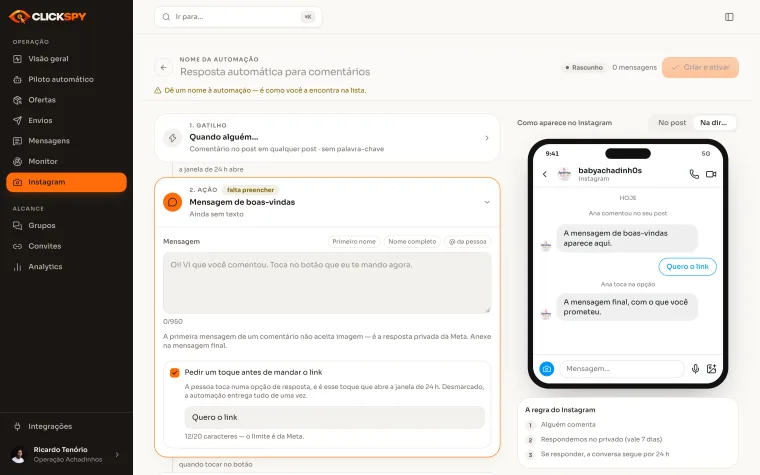Viewport: 760px width, 475px height.
Task: Click the Piloto automático robot icon
Action: [17, 79]
